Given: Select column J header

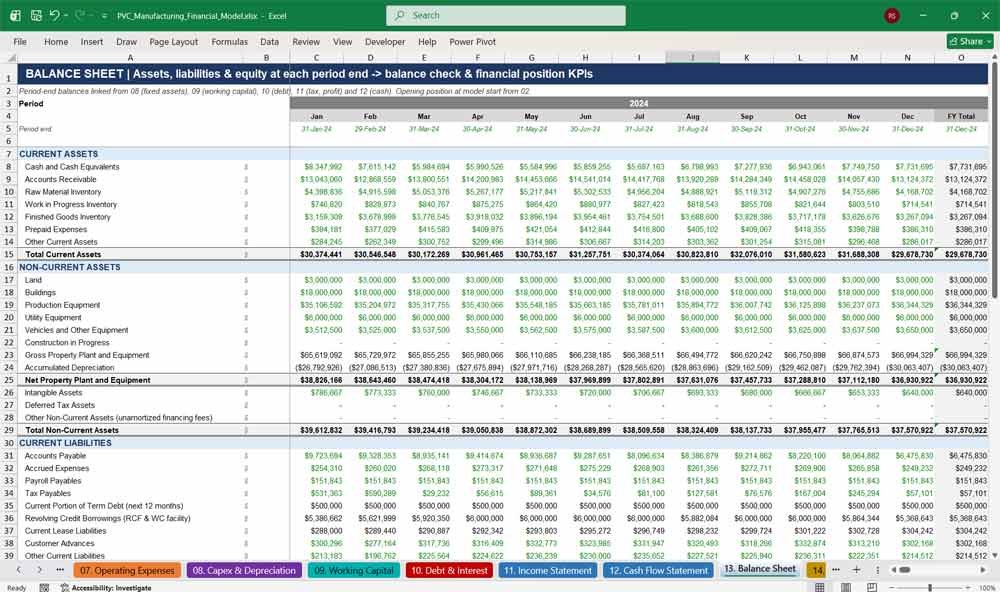Looking at the screenshot, I should (x=693, y=57).
